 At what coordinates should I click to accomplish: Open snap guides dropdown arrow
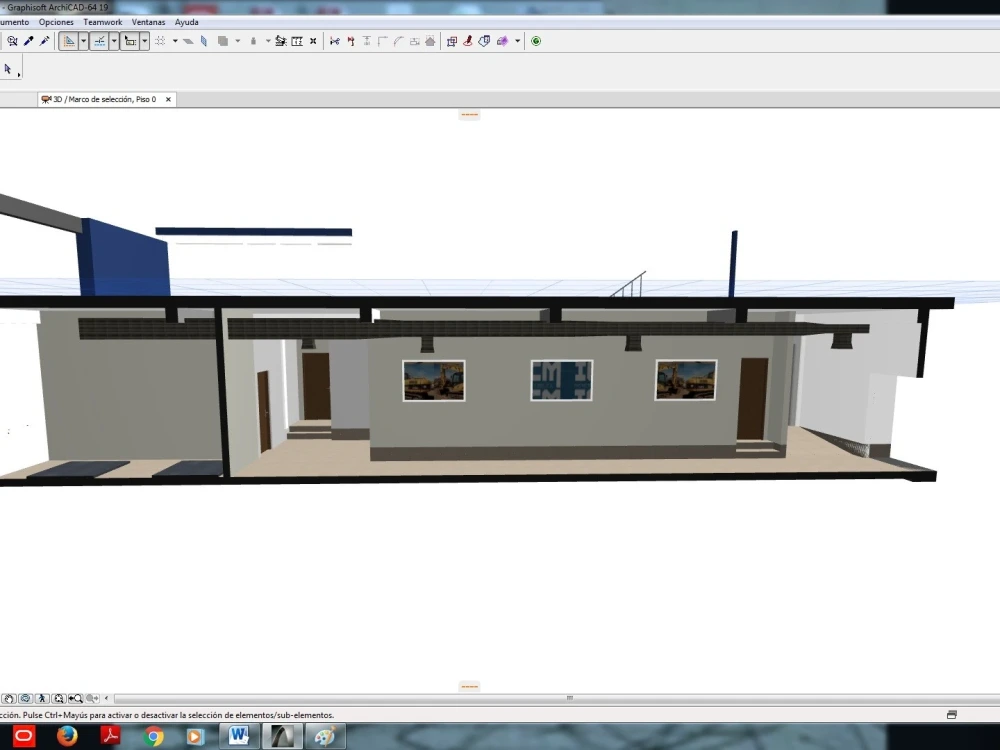coord(114,41)
